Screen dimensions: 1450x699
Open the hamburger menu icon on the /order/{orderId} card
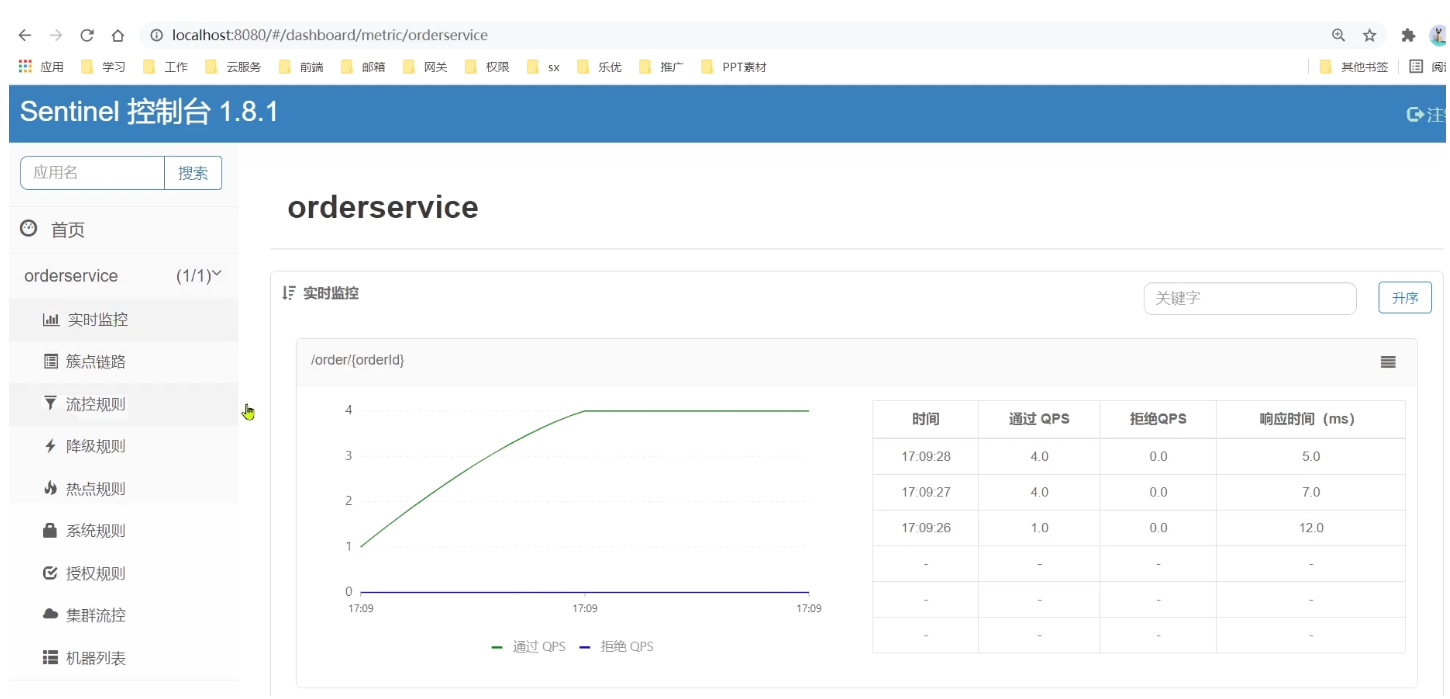click(x=1388, y=362)
